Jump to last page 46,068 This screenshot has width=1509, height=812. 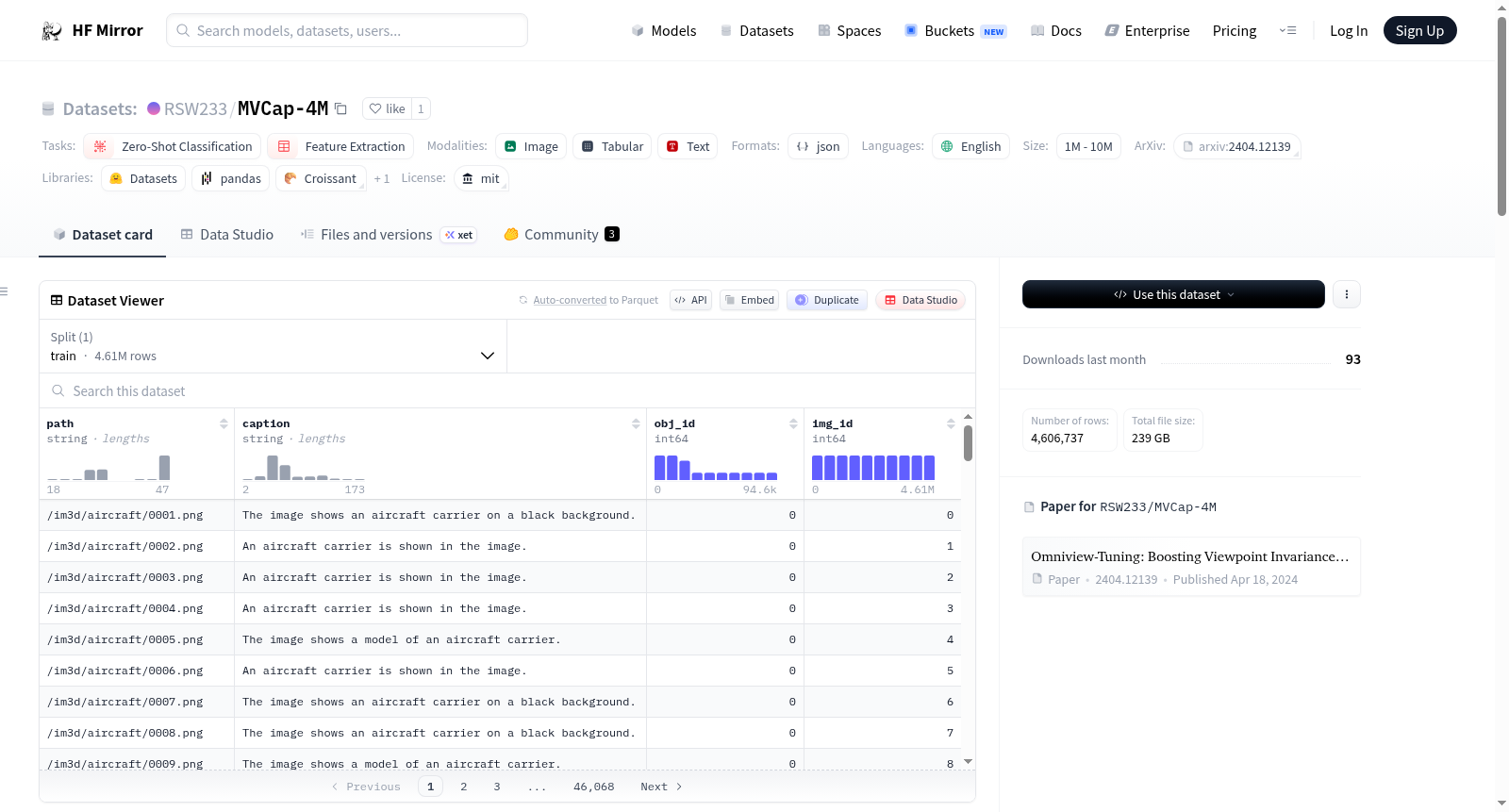point(594,787)
